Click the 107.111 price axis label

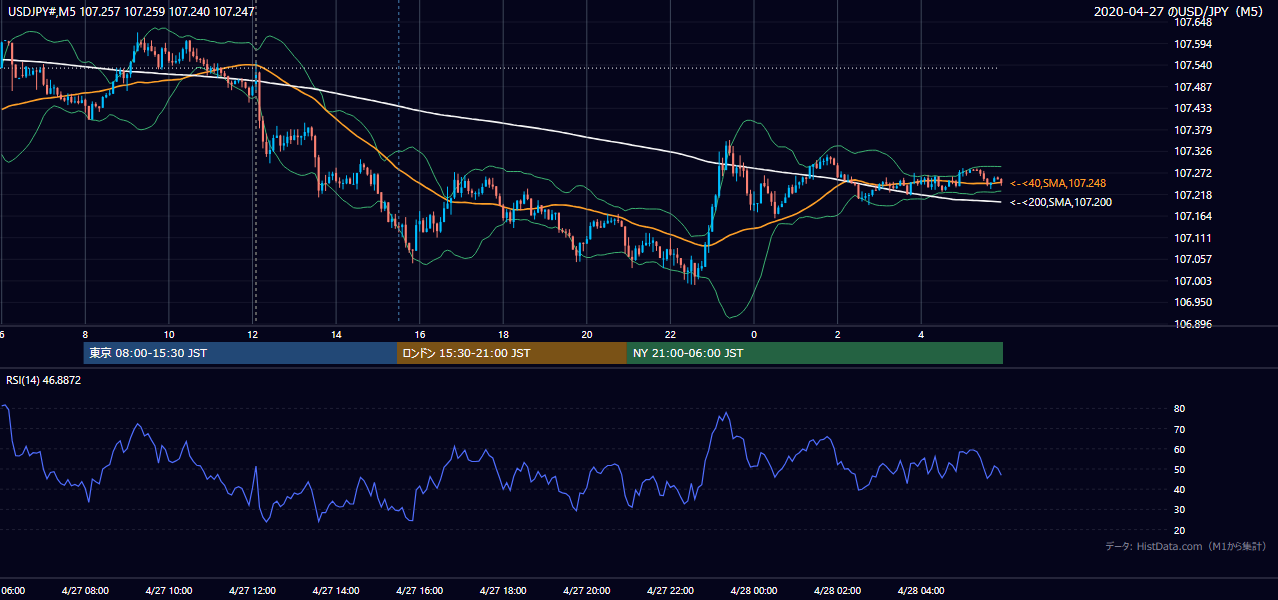click(x=1192, y=238)
